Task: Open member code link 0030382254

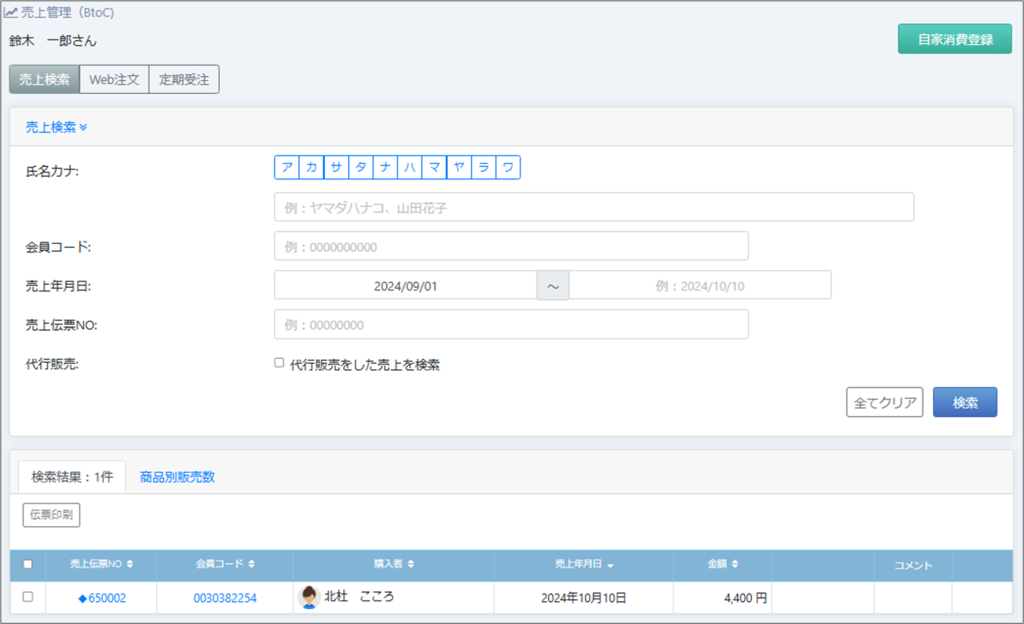Action: tap(225, 598)
